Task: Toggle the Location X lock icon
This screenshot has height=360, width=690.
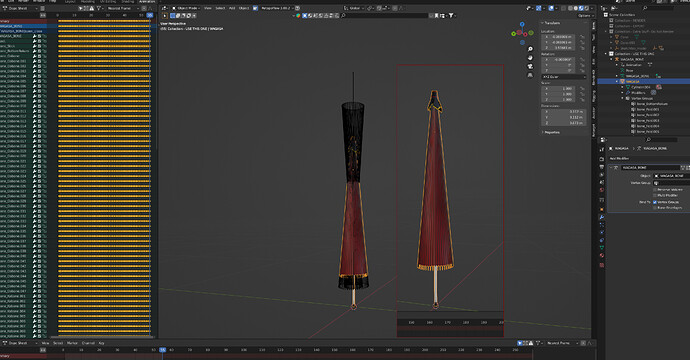Action: pos(582,37)
